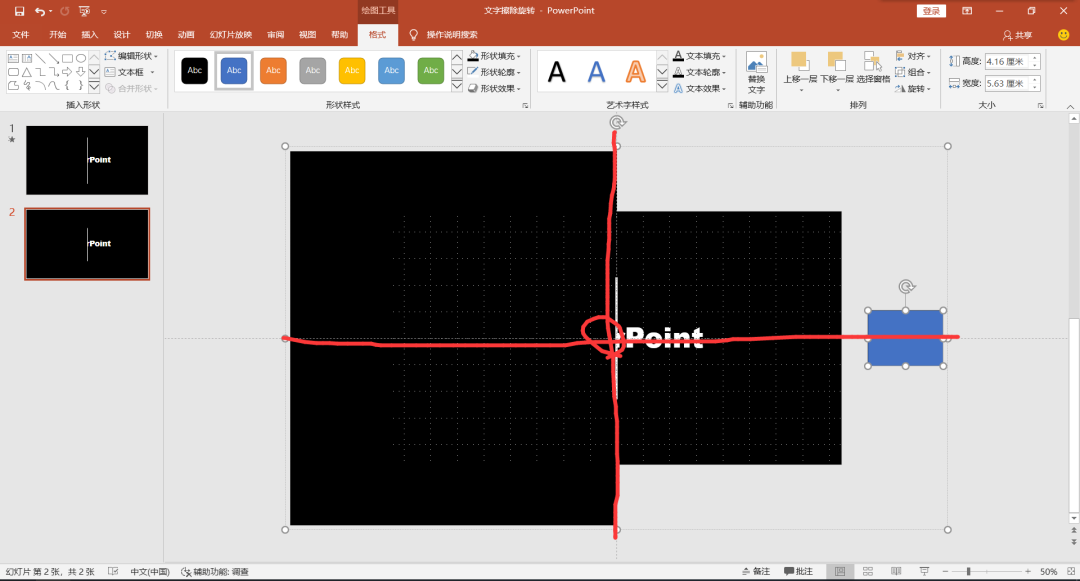Open shape styles dialog launcher
Viewport: 1080px width, 581px height.
(x=526, y=105)
